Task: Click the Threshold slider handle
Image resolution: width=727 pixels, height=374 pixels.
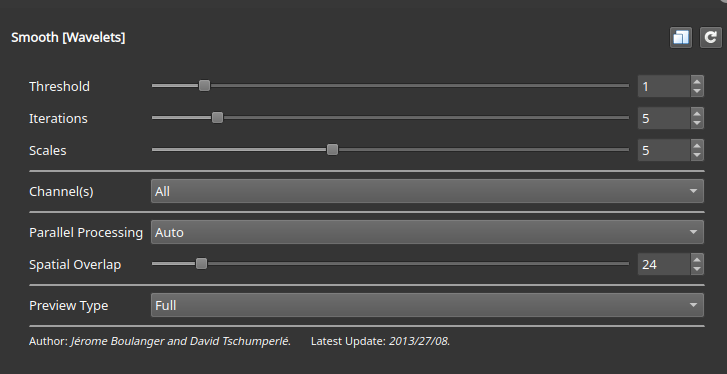Action: [x=204, y=86]
